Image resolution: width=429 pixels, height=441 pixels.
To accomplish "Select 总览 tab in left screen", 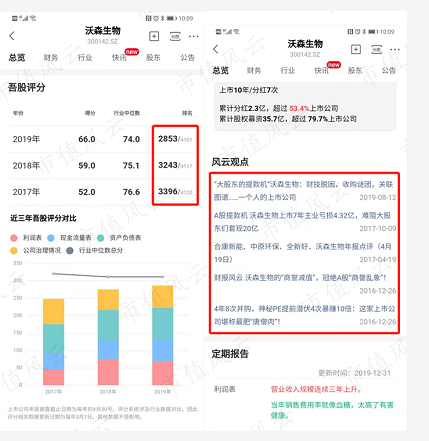I will tap(17, 58).
